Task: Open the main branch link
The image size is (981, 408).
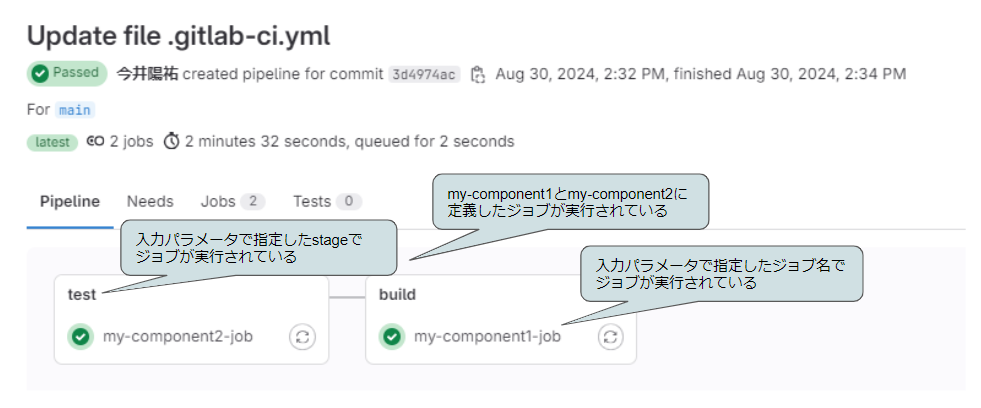Action: coord(75,110)
